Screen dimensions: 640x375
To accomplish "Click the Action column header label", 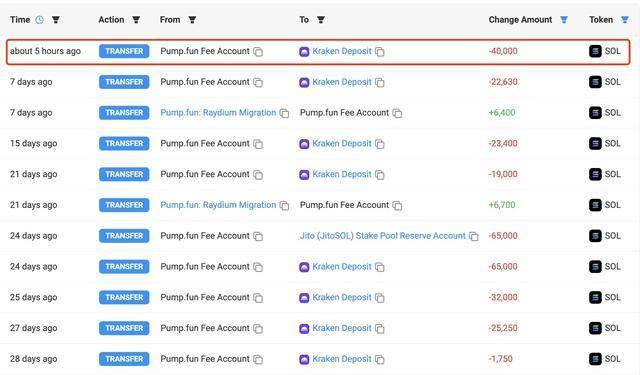I will point(111,20).
